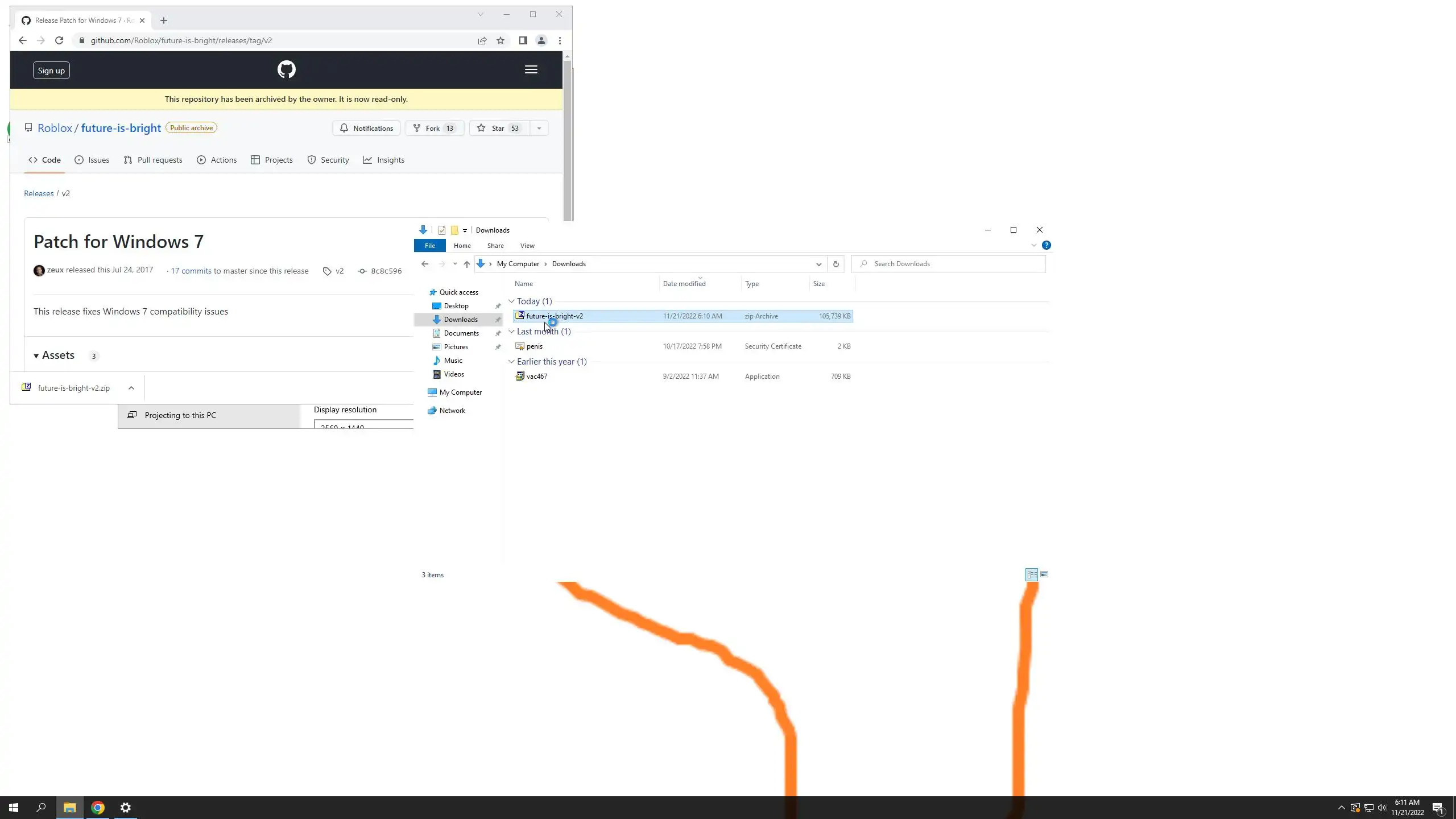Open the View ribbon tab
The image size is (1456, 819).
(x=527, y=246)
